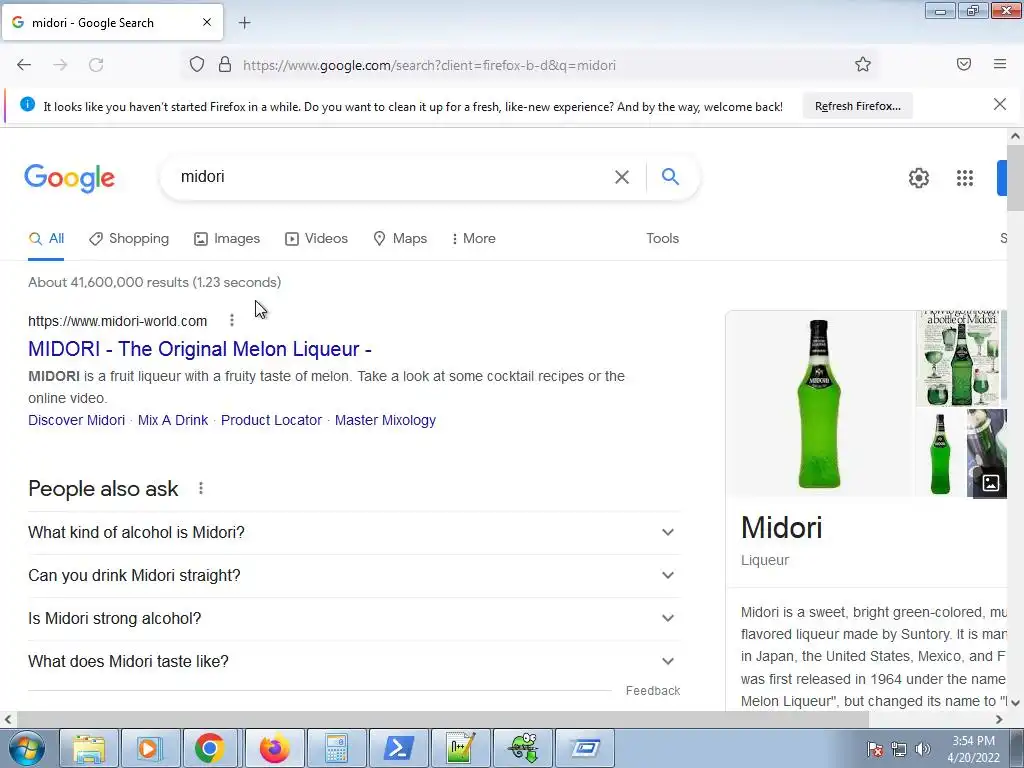Open the tracking protection shield icon
1024x768 pixels.
pos(197,64)
